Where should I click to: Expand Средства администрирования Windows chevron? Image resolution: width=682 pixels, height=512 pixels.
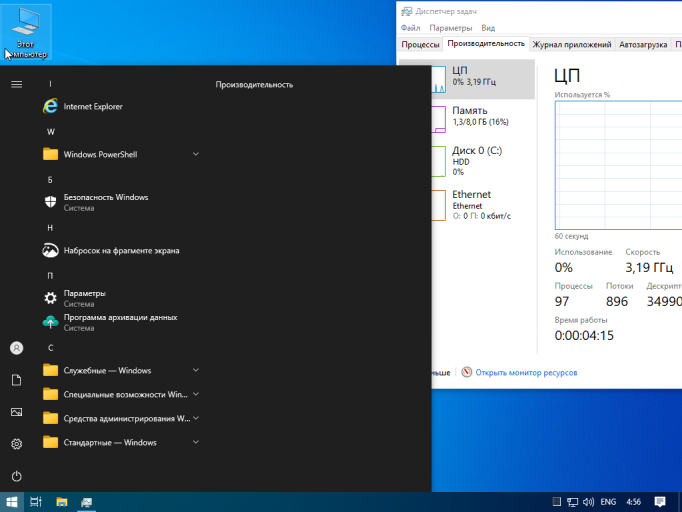196,418
